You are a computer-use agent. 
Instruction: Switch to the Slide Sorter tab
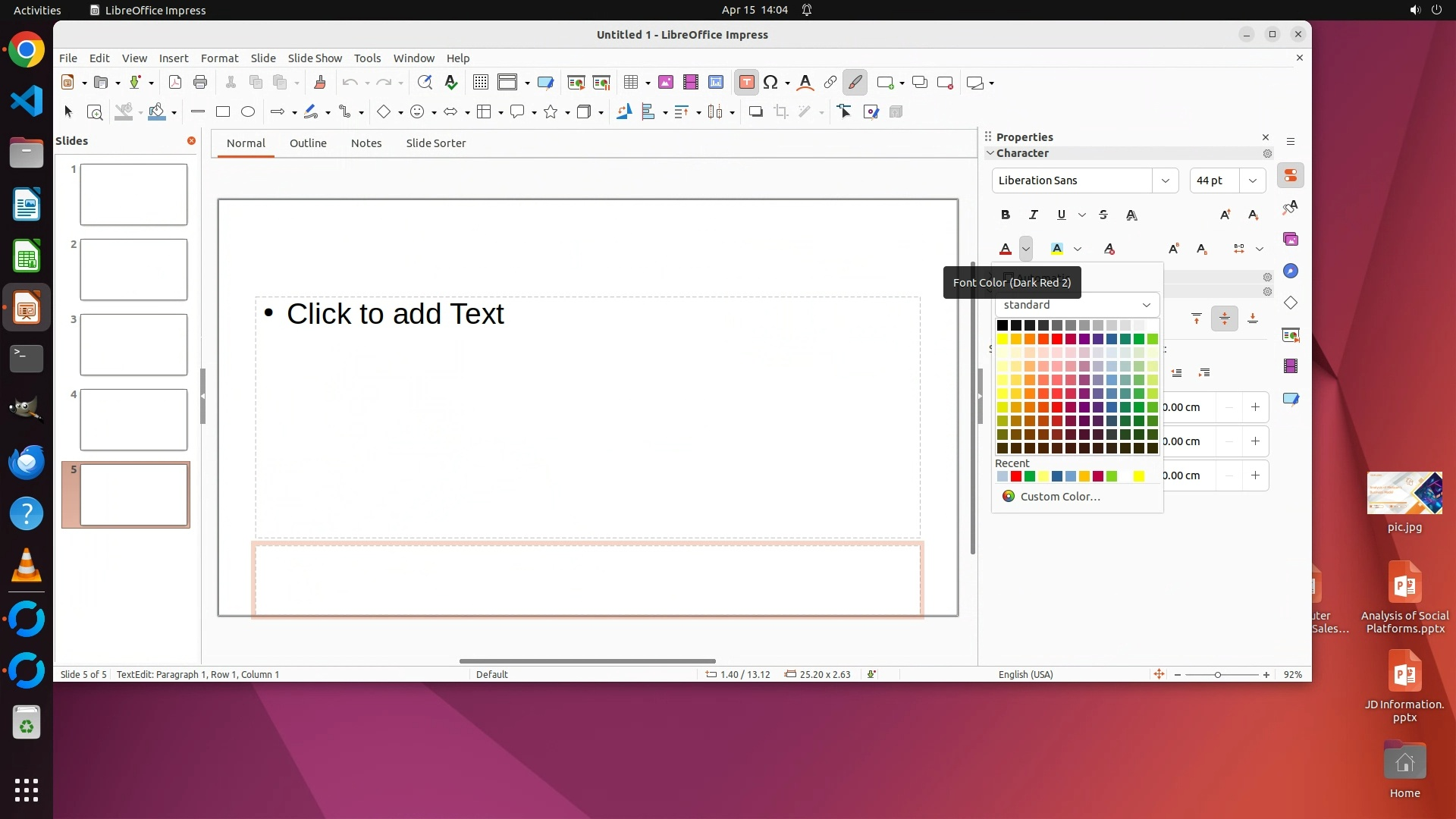[x=435, y=143]
